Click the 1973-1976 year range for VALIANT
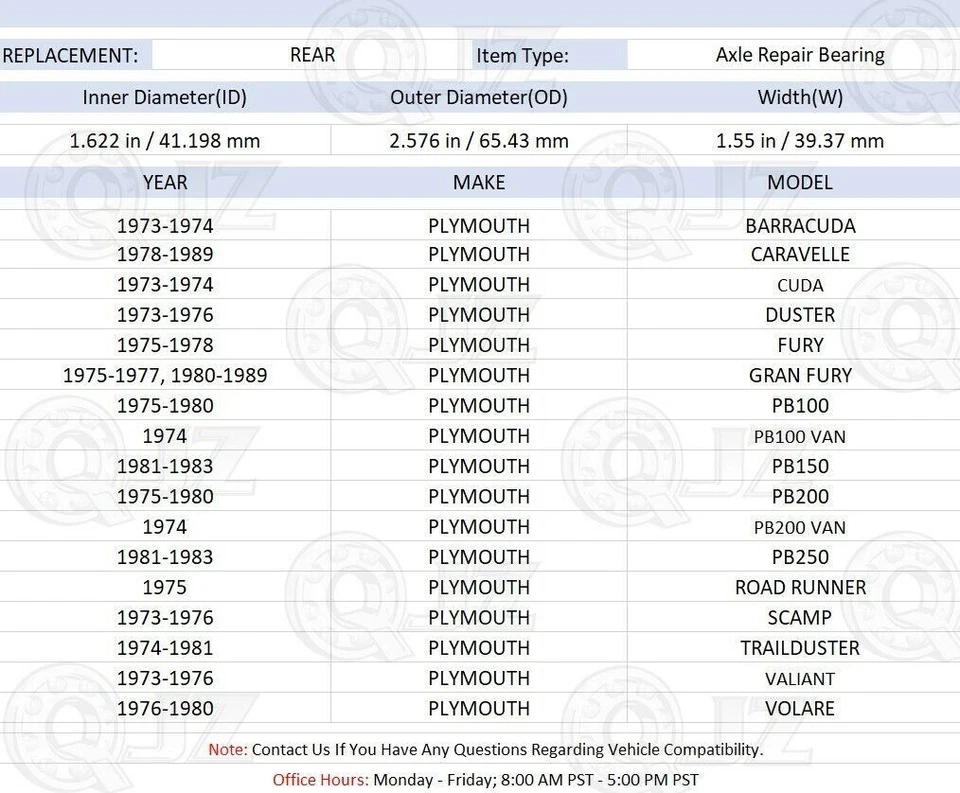 tap(164, 678)
